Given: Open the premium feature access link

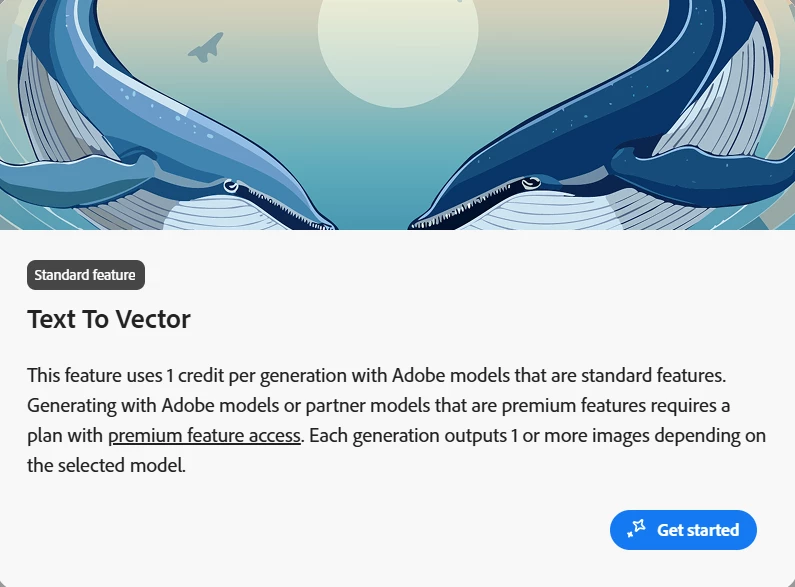Looking at the screenshot, I should (204, 435).
